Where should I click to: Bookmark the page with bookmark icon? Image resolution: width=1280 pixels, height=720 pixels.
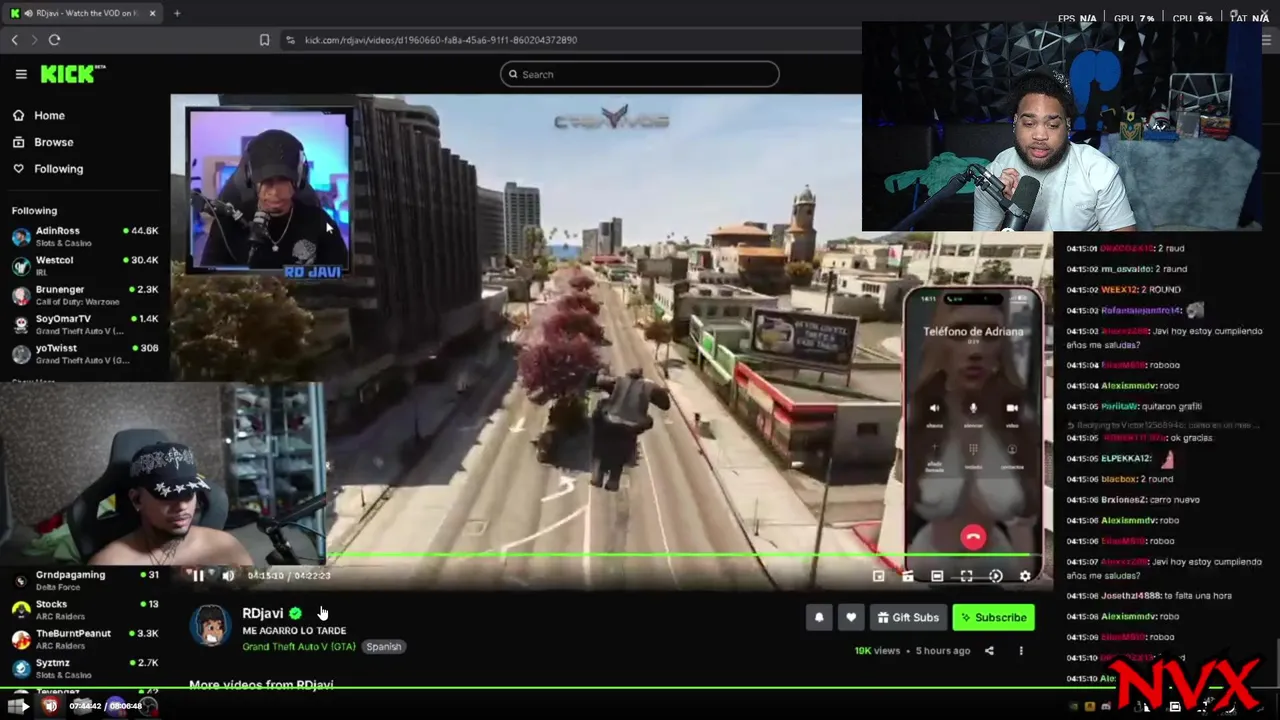[264, 40]
